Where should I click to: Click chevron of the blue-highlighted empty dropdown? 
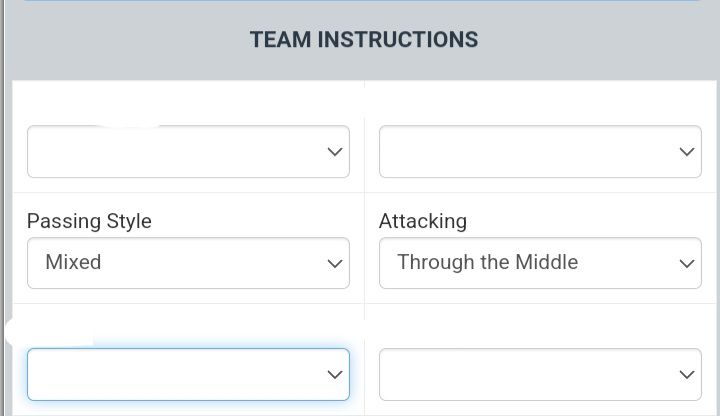[335, 375]
